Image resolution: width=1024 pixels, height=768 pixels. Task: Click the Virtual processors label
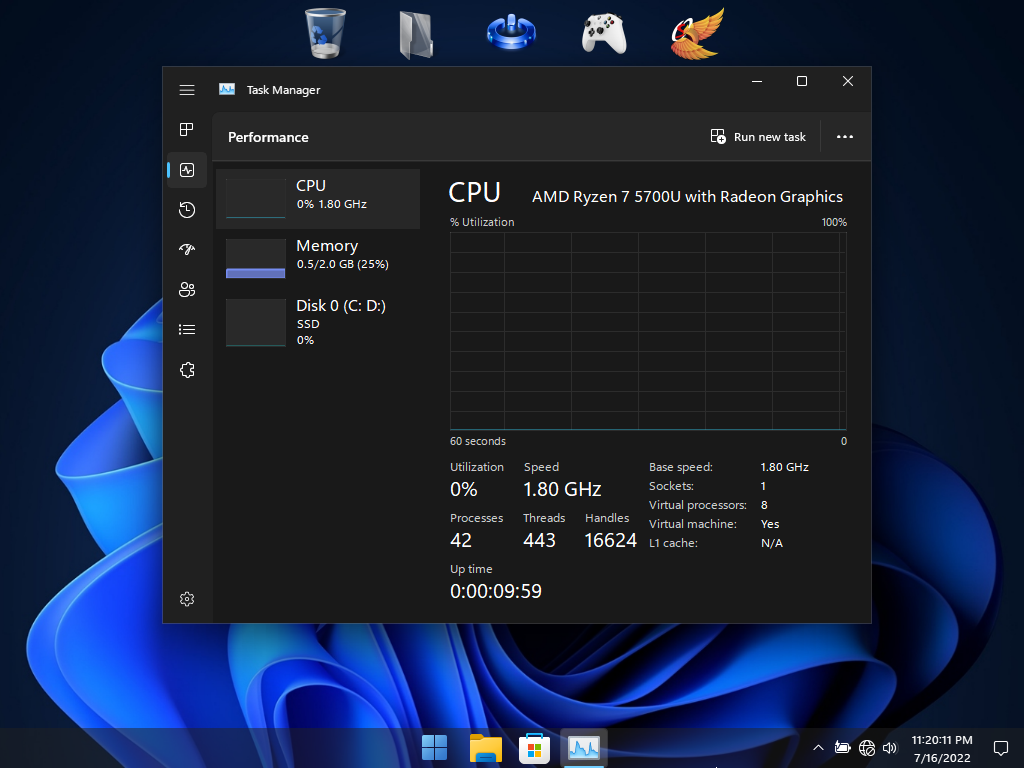[697, 505]
